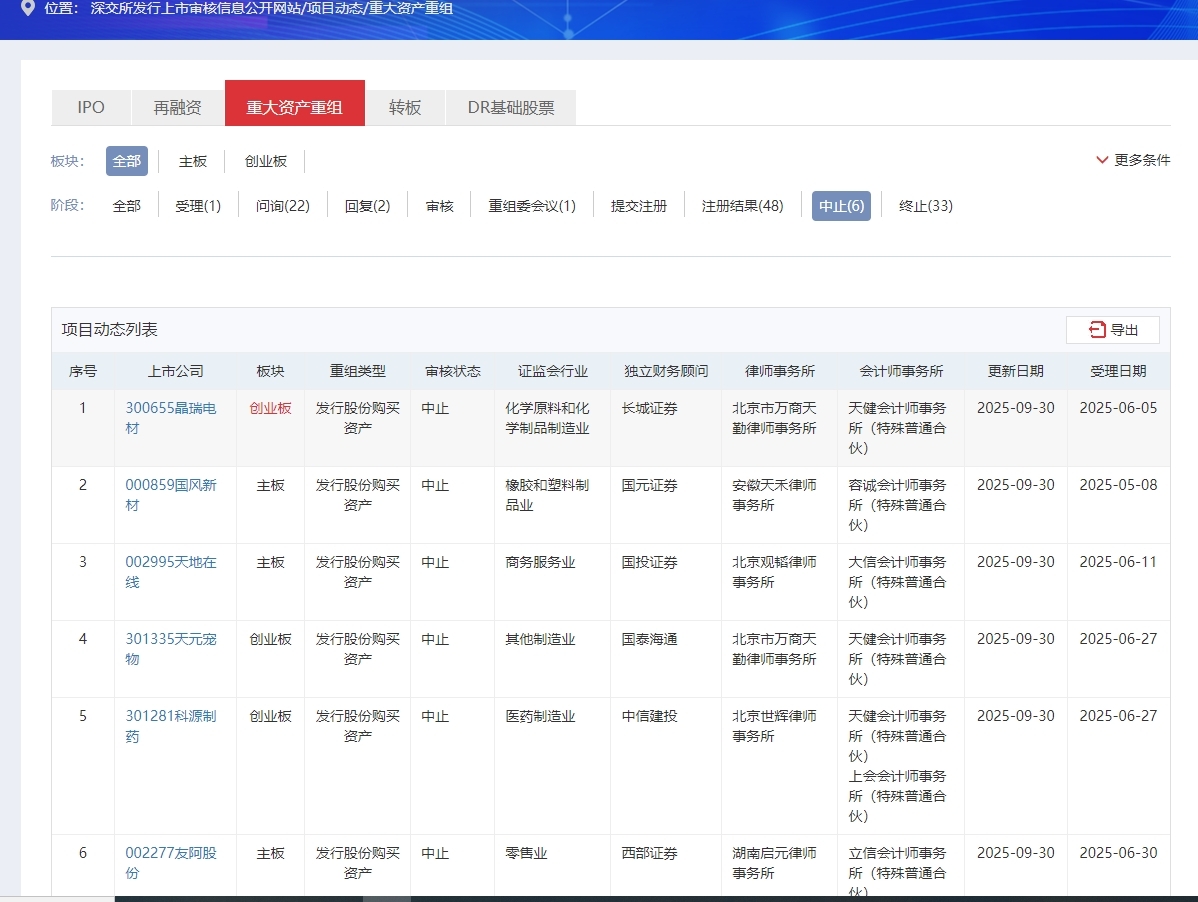This screenshot has width=1198, height=902.
Task: Select 全部 in the 阶段 filter
Action: (x=127, y=206)
